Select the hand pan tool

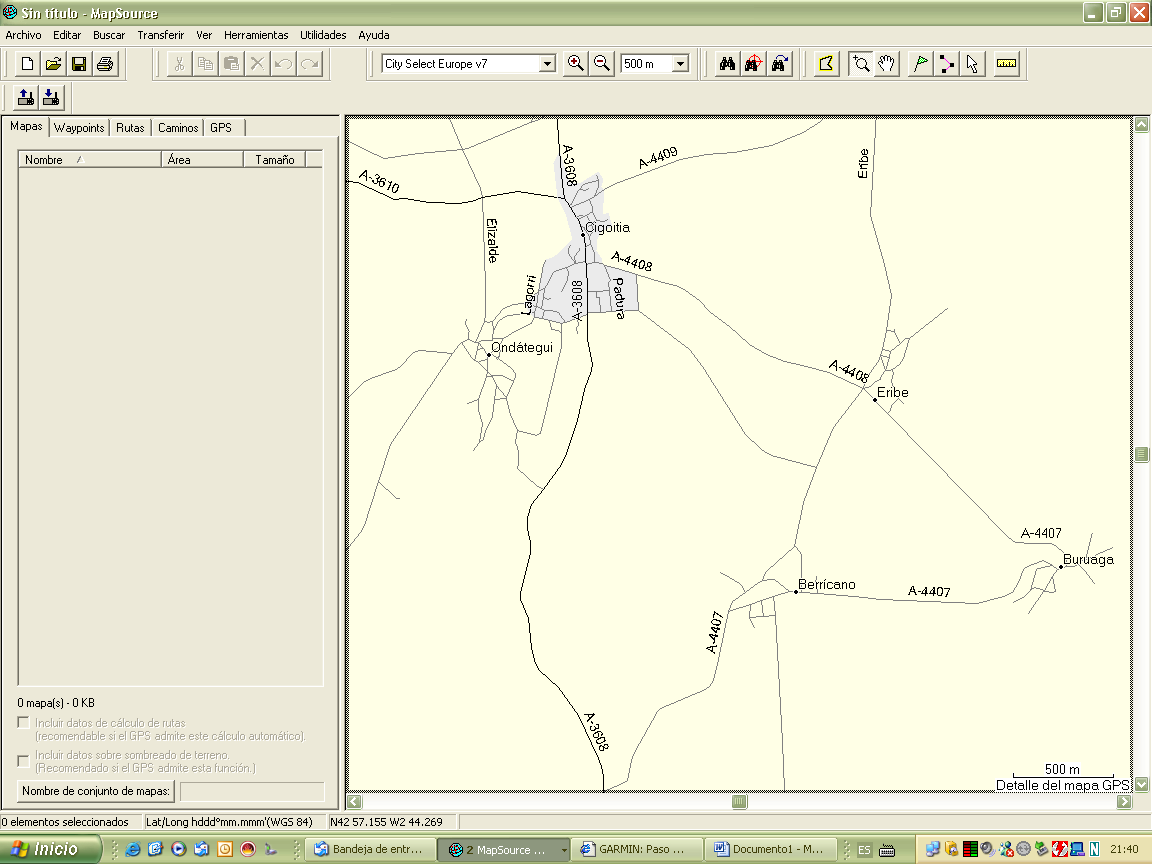point(887,64)
